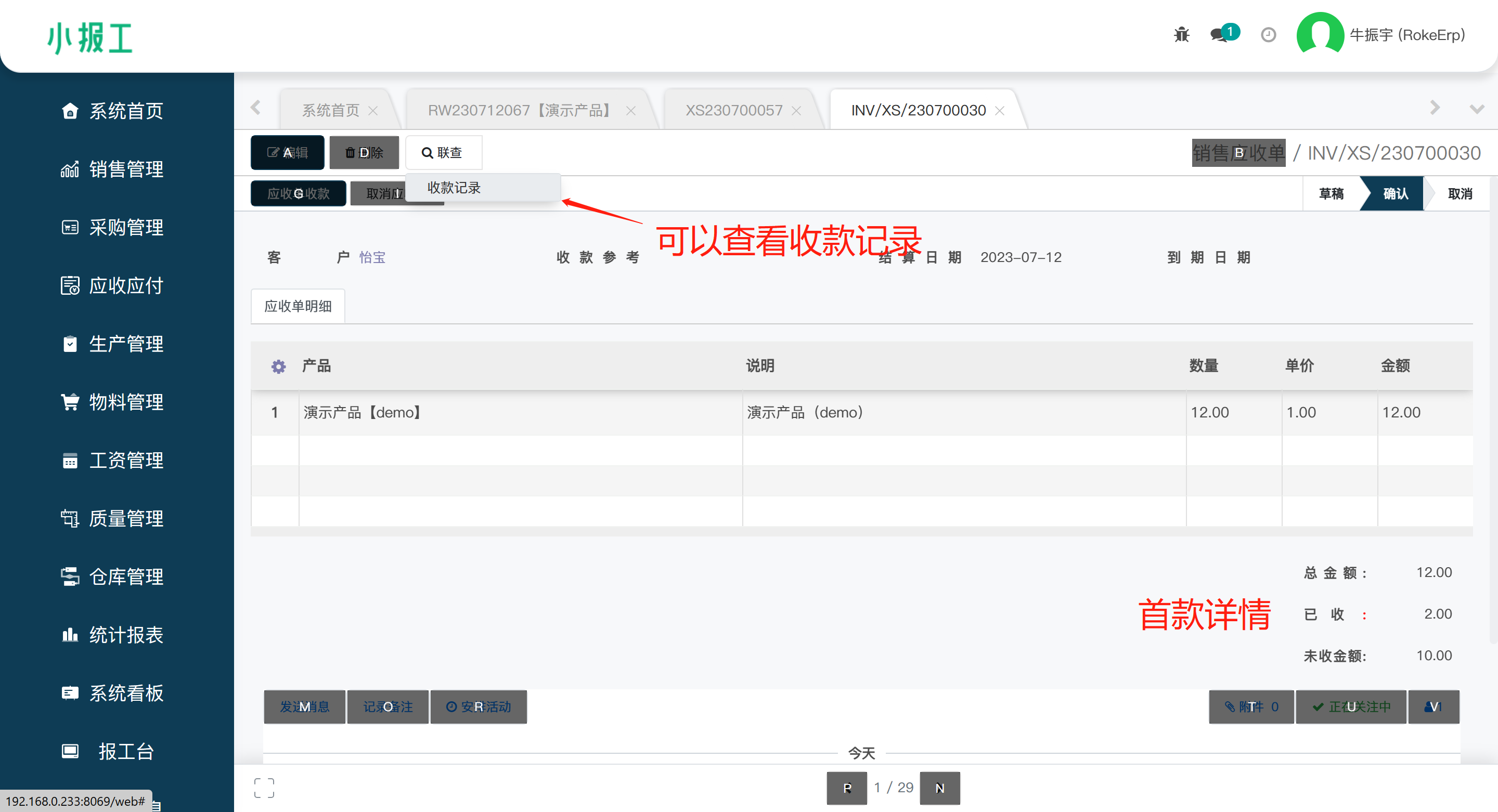
Task: Close the XS230700057 tab
Action: click(x=797, y=110)
